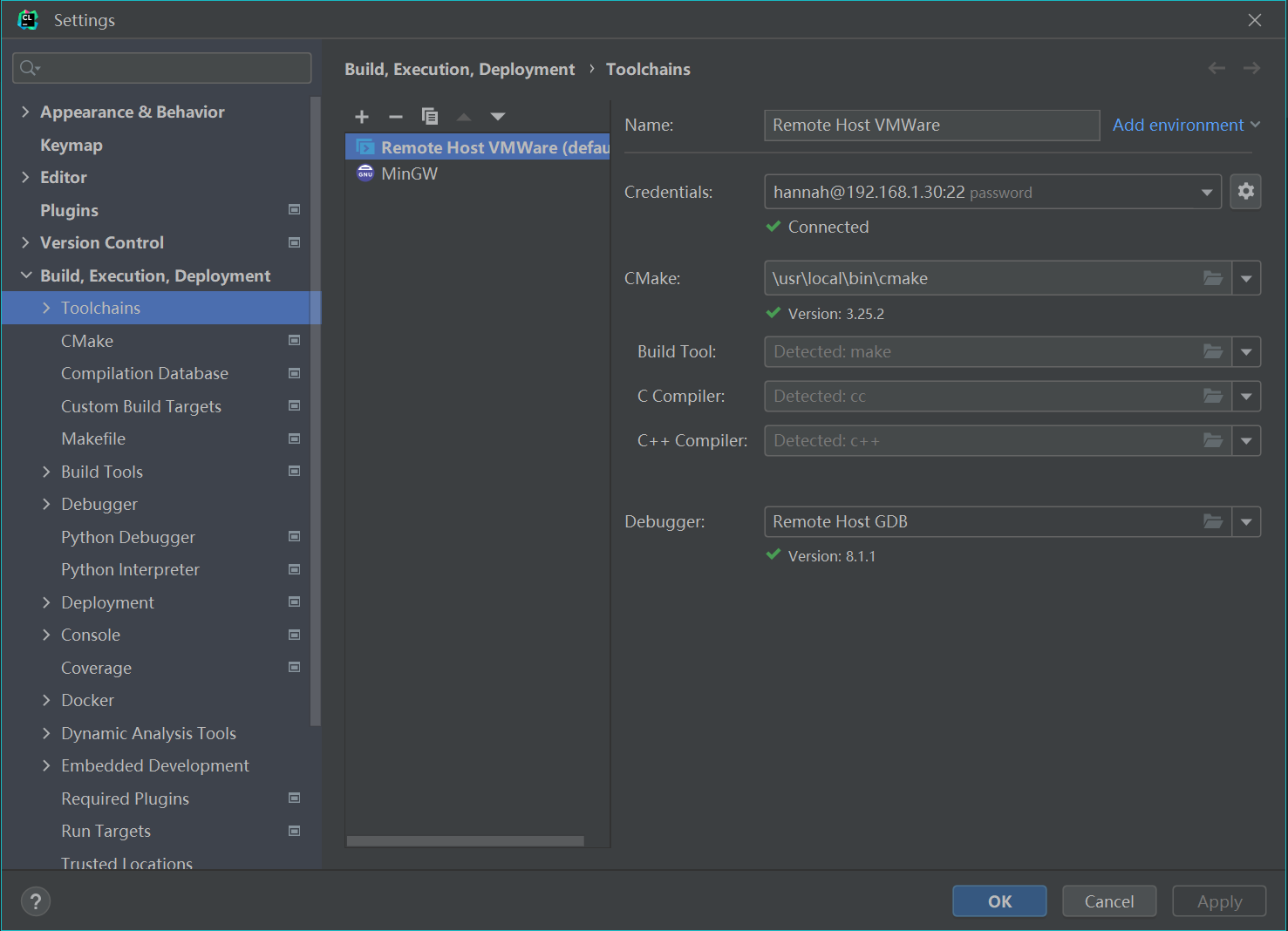Click project-level icon beside Custom Build Targets
This screenshot has height=931, width=1288.
click(x=295, y=405)
